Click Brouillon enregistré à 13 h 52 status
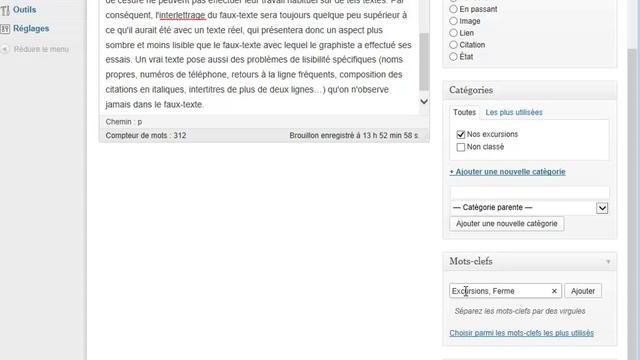 tap(353, 136)
